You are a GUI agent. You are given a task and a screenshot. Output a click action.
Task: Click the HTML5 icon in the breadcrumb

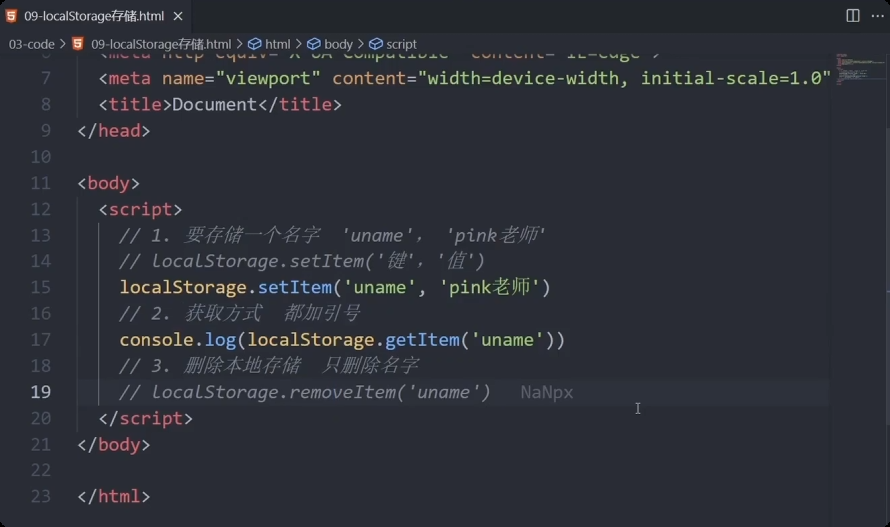coord(78,44)
